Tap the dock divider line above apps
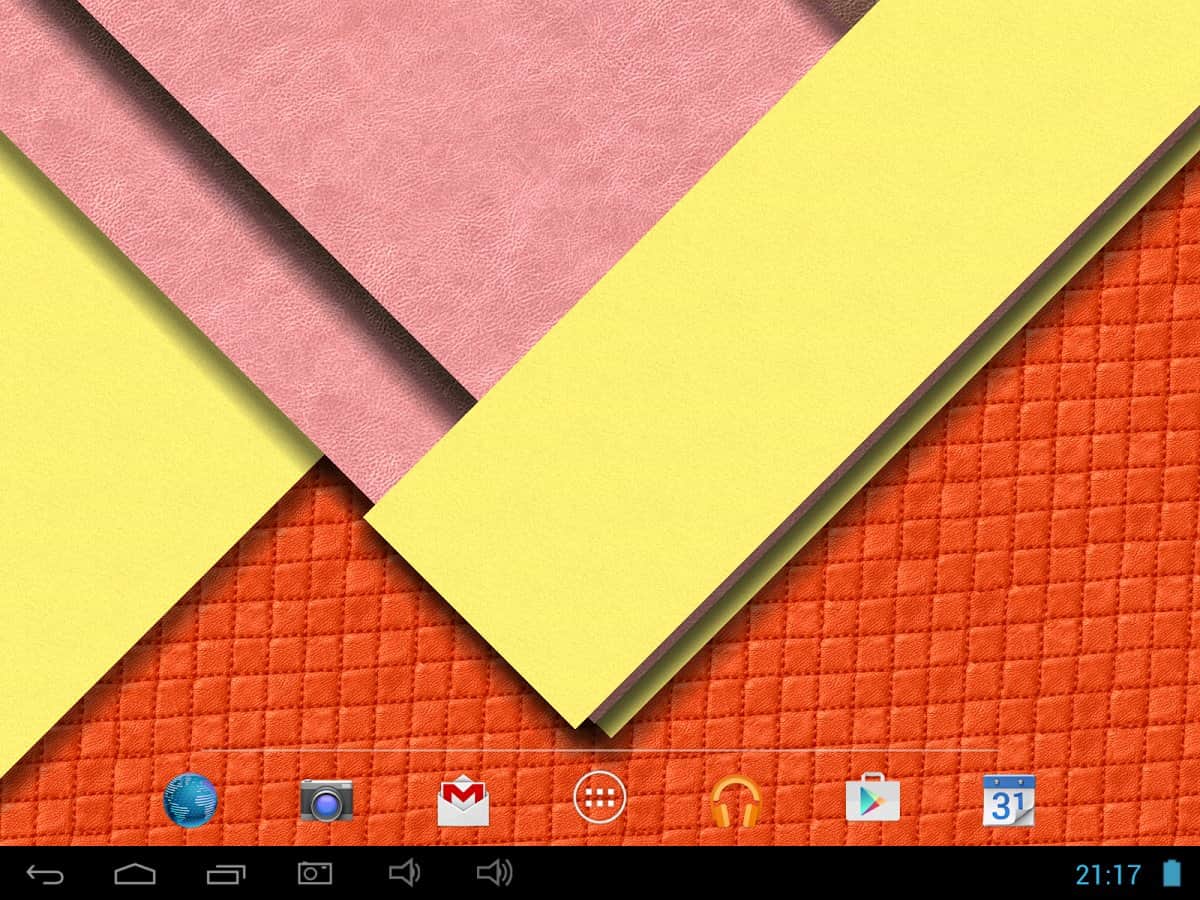The width and height of the screenshot is (1200, 900). tap(600, 750)
